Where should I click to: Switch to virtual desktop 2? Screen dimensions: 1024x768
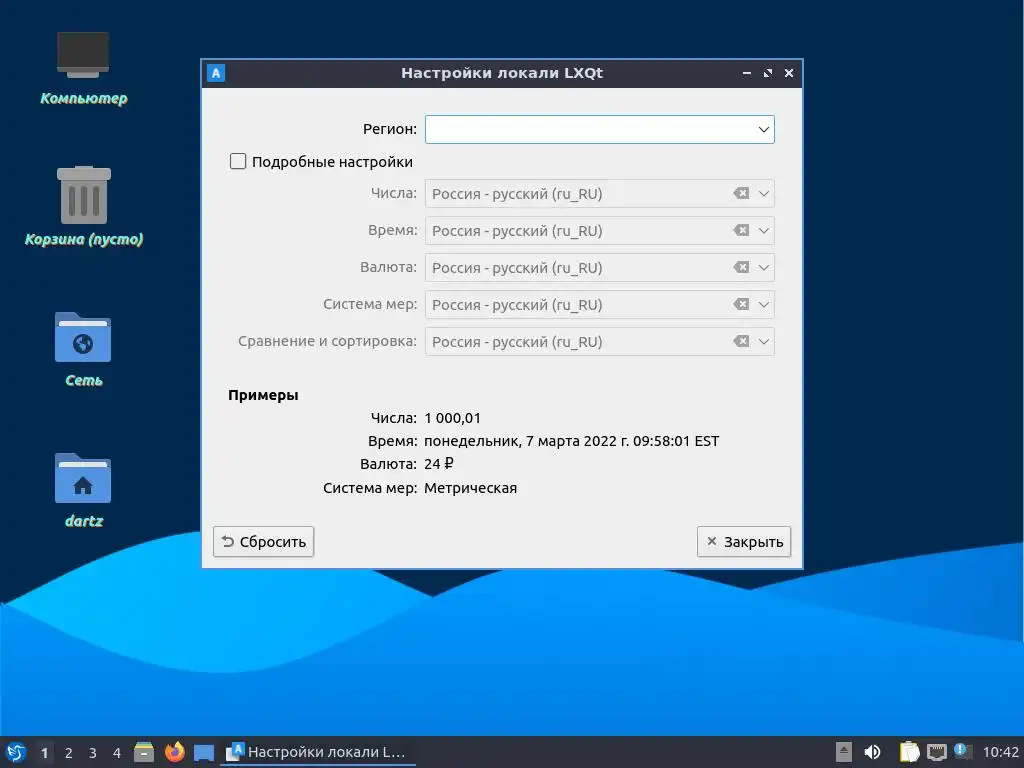coord(69,753)
